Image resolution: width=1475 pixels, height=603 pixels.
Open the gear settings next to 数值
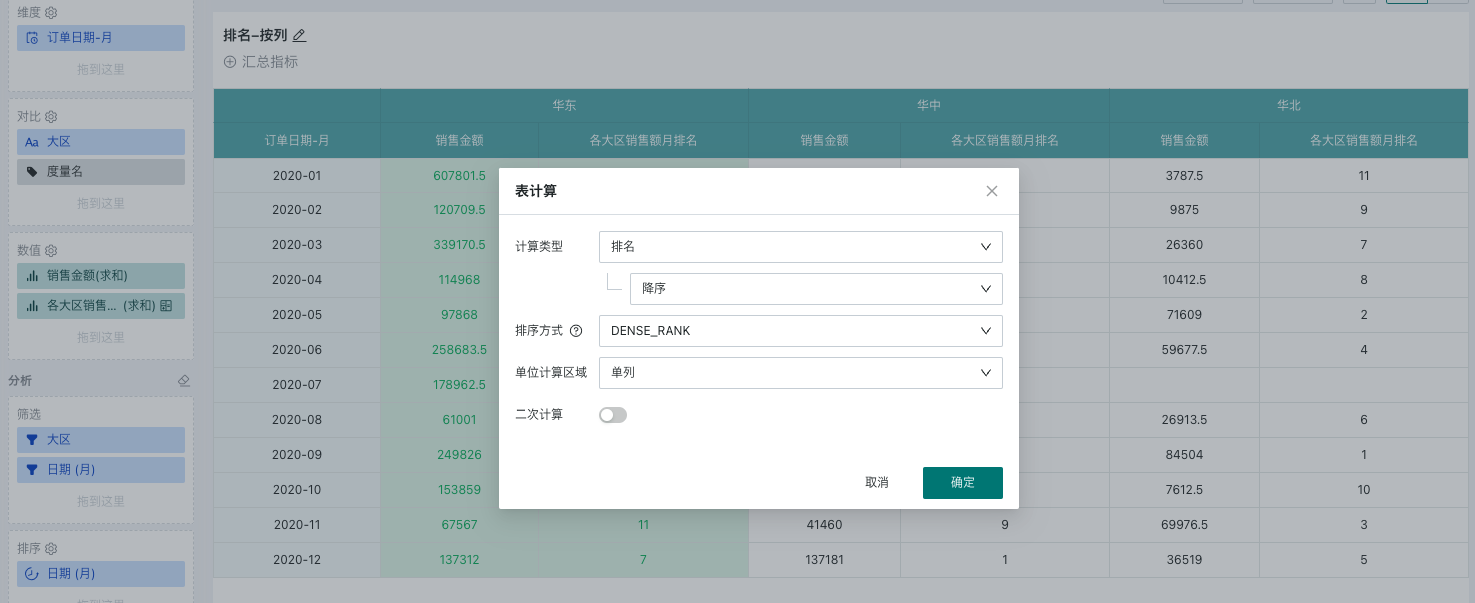point(51,251)
